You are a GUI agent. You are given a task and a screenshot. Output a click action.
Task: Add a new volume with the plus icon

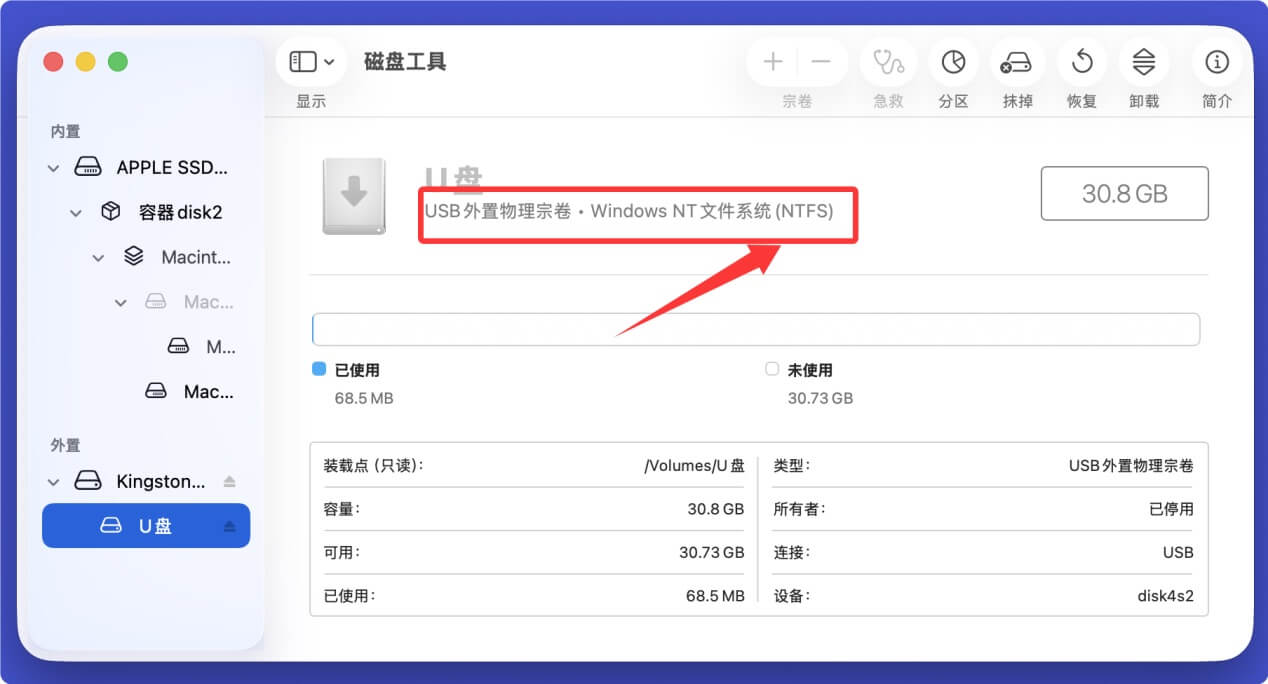(x=773, y=62)
